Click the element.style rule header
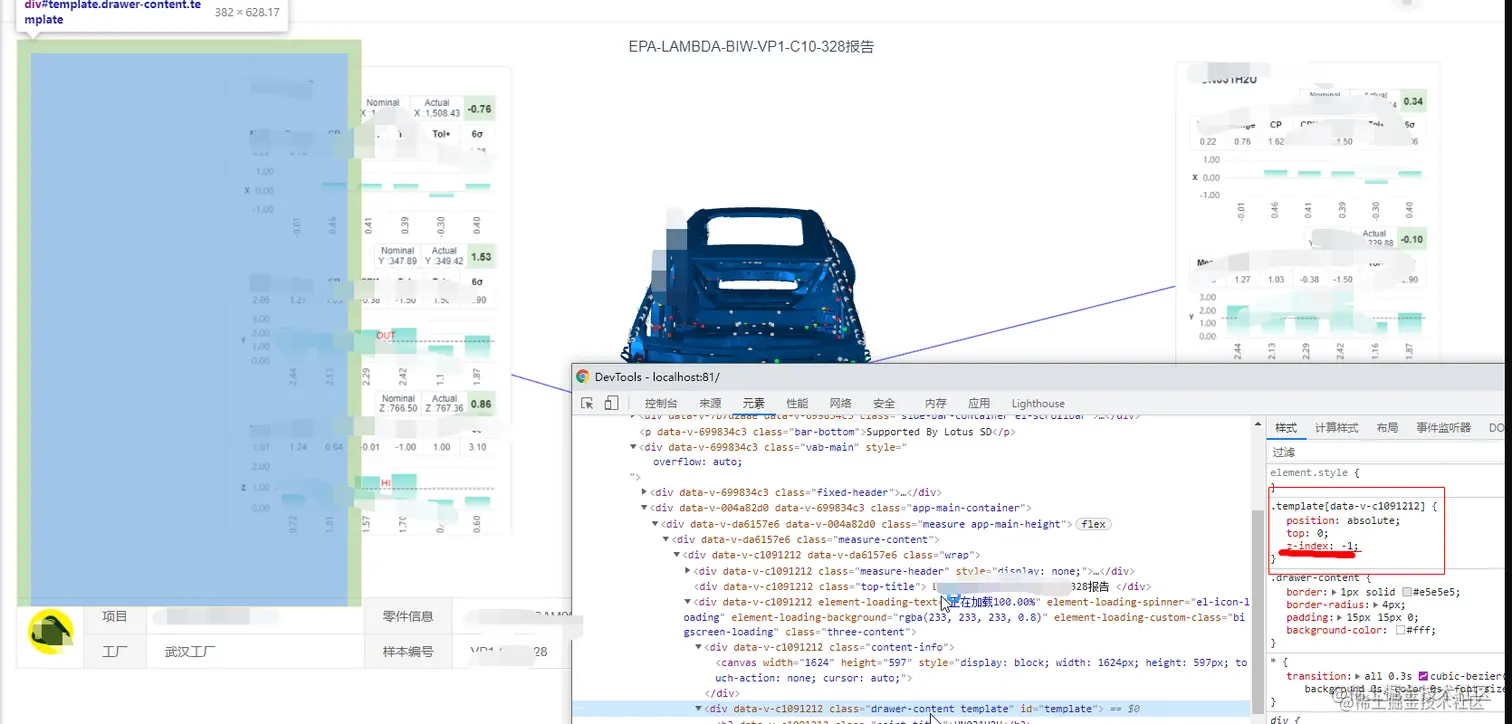The width and height of the screenshot is (1512, 724). coord(1315,472)
